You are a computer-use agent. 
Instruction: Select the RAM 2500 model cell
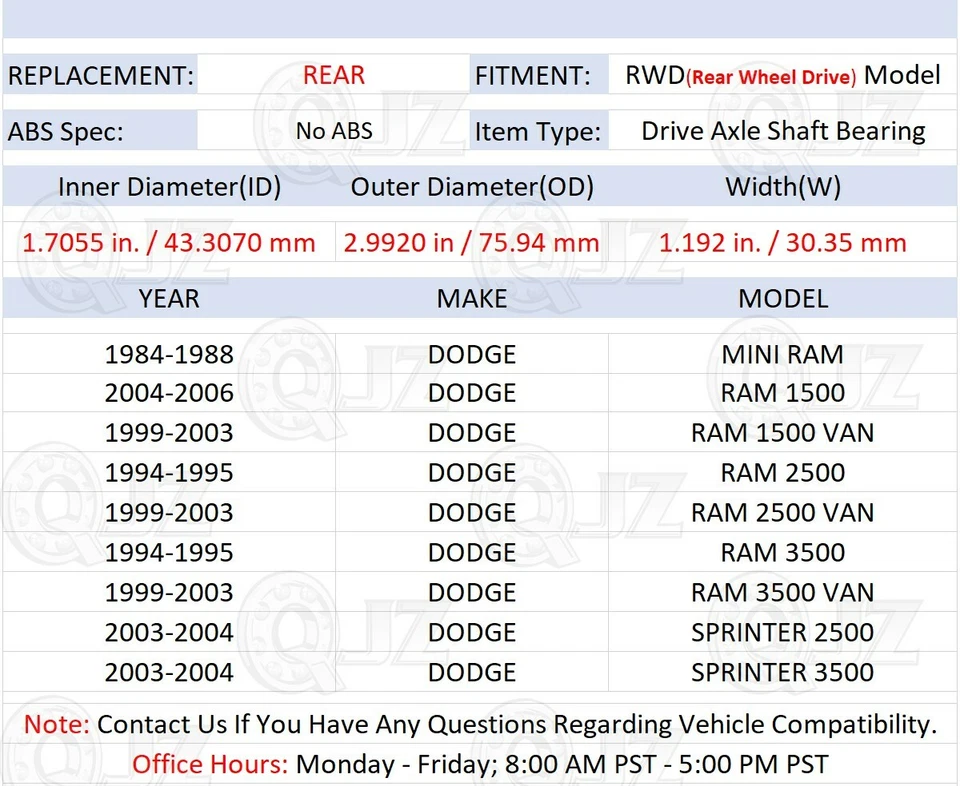tap(782, 473)
